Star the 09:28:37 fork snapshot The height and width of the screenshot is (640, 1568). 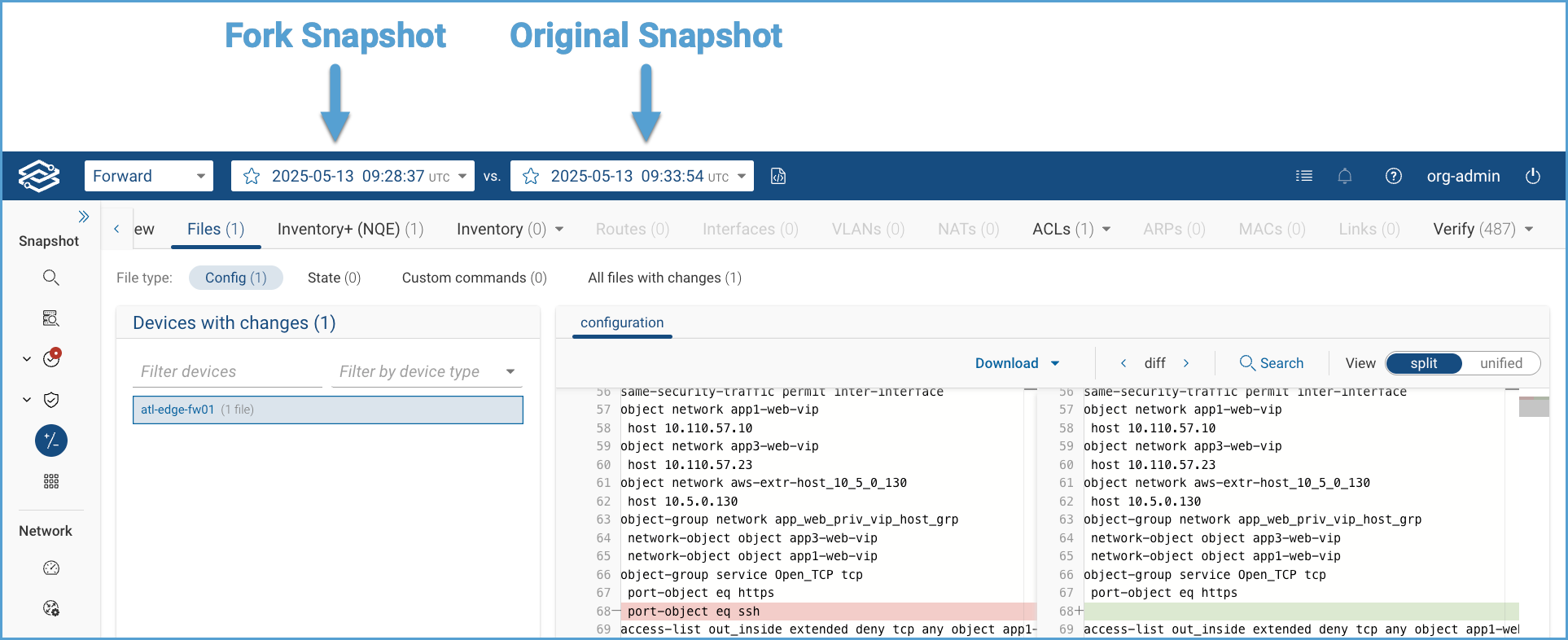pyautogui.click(x=252, y=176)
